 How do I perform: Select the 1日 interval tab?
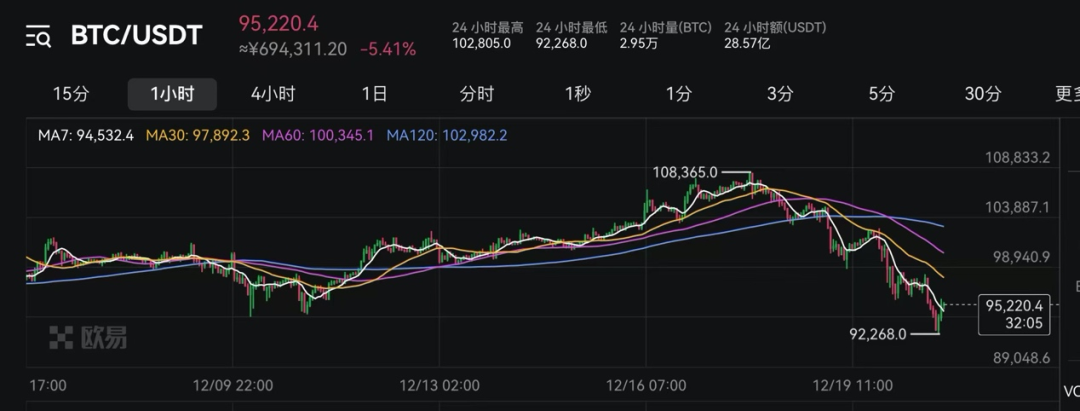coord(374,94)
